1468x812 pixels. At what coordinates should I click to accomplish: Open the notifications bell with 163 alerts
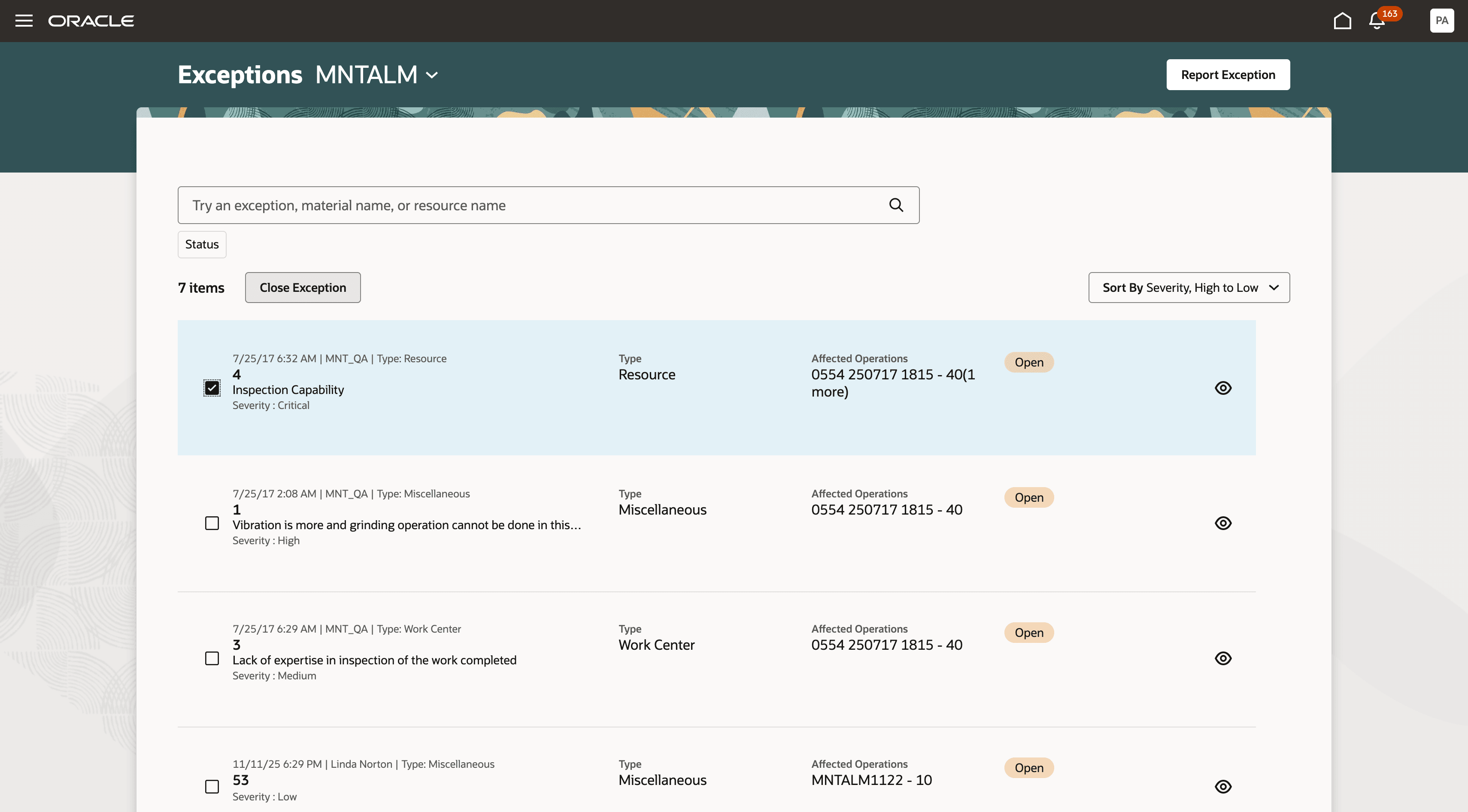click(x=1377, y=21)
